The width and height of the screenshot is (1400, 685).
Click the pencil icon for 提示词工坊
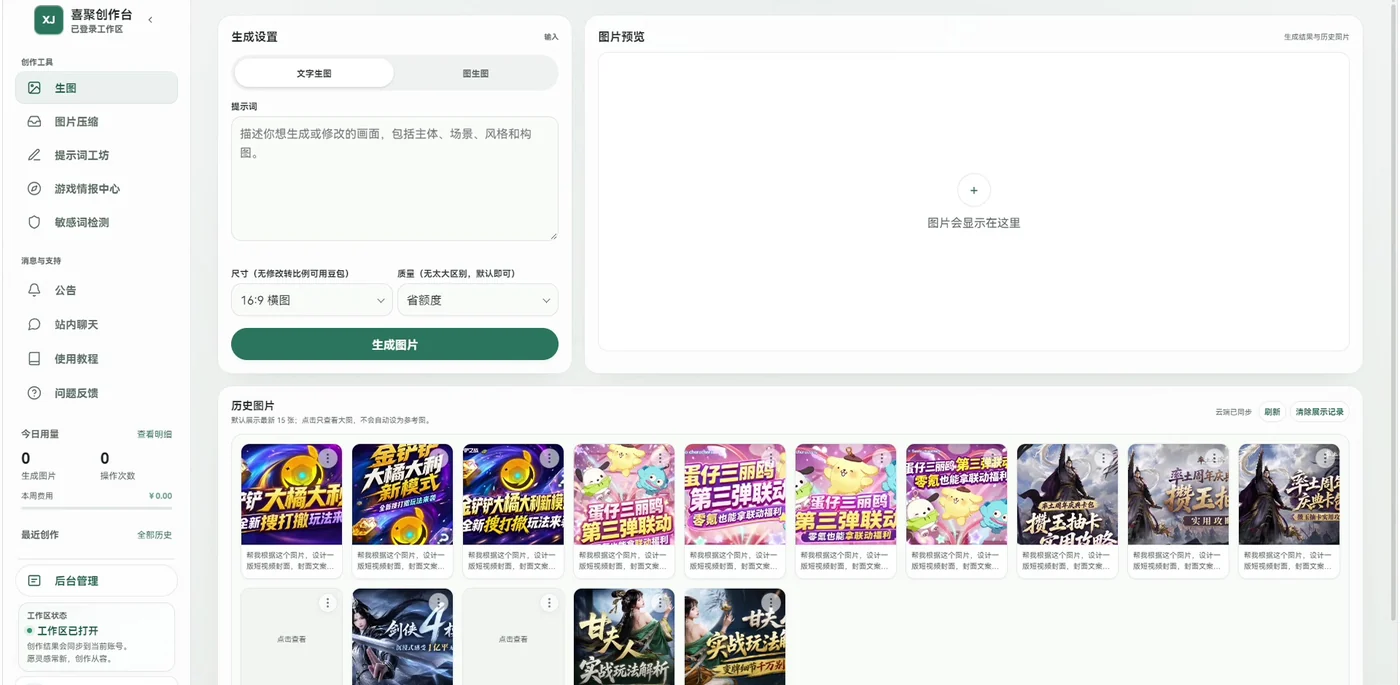click(34, 155)
